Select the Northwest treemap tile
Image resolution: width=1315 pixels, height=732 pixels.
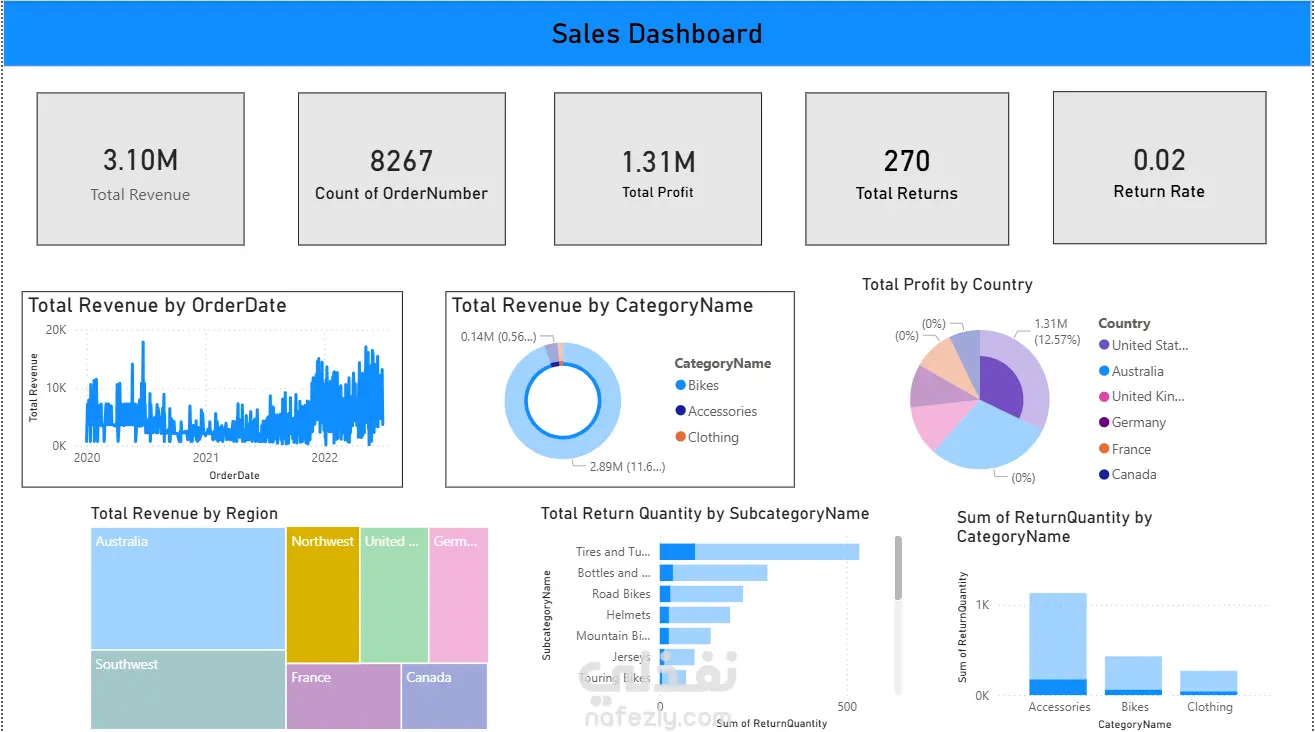pos(323,595)
